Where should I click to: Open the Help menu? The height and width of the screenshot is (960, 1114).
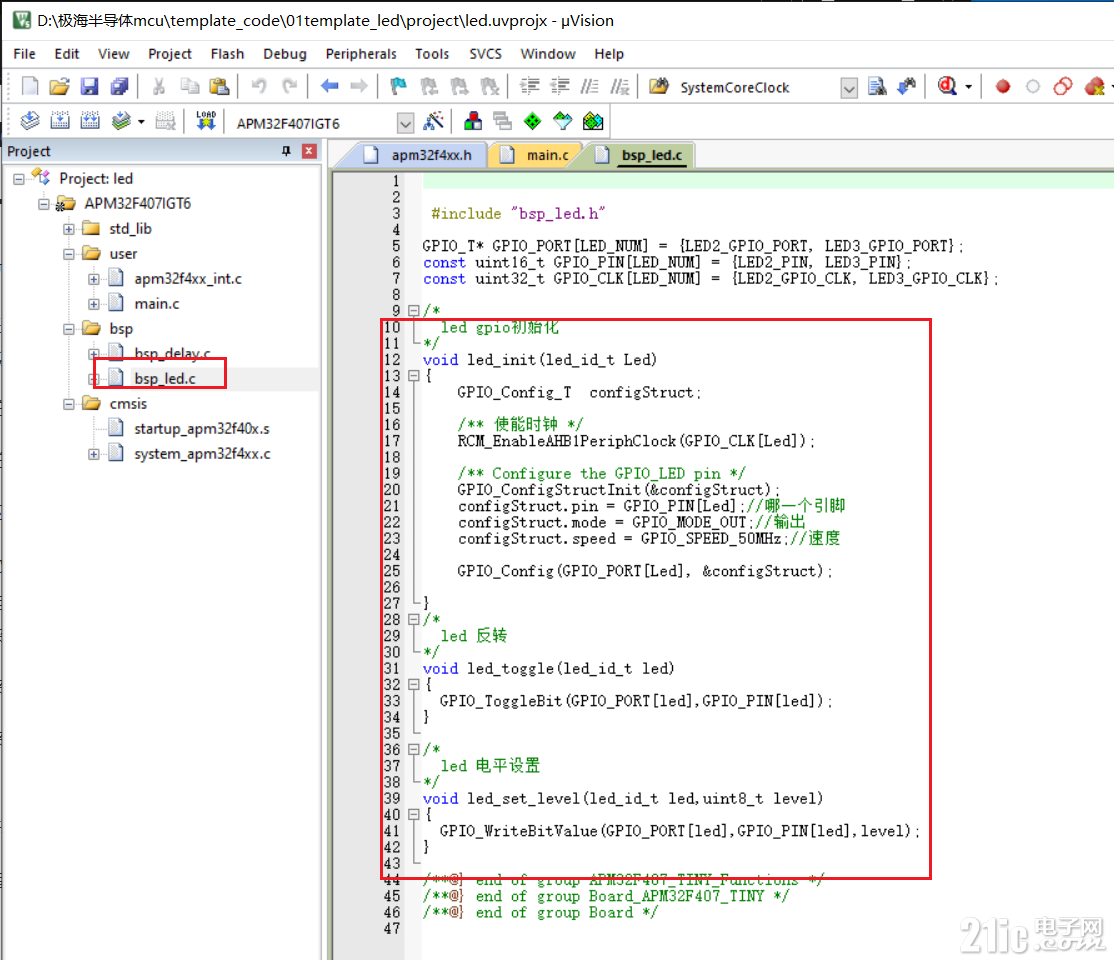click(609, 54)
